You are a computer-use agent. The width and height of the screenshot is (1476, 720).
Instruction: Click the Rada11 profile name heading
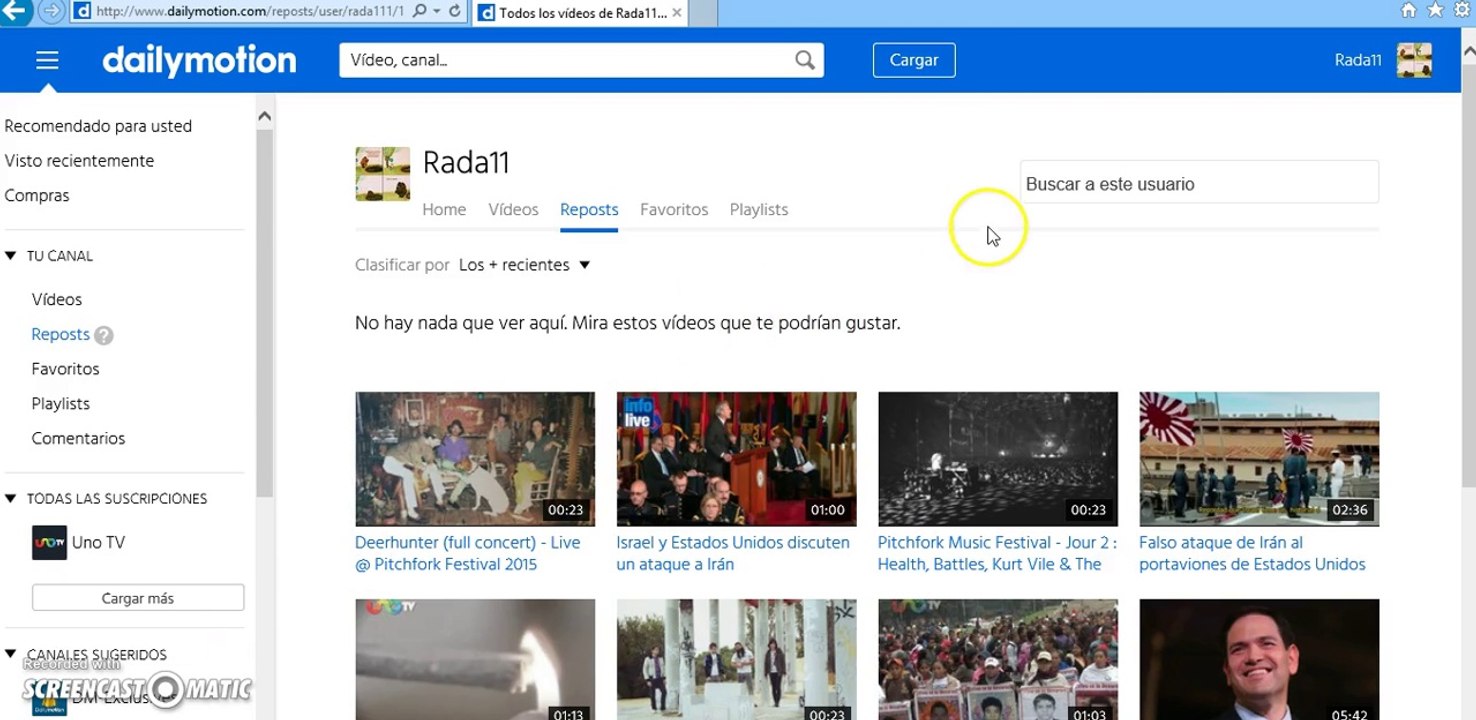coord(466,162)
